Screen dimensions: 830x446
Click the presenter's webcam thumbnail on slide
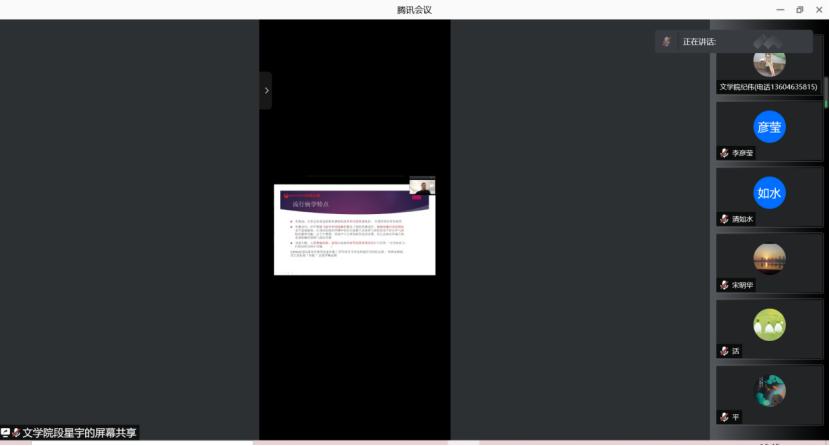(x=422, y=187)
